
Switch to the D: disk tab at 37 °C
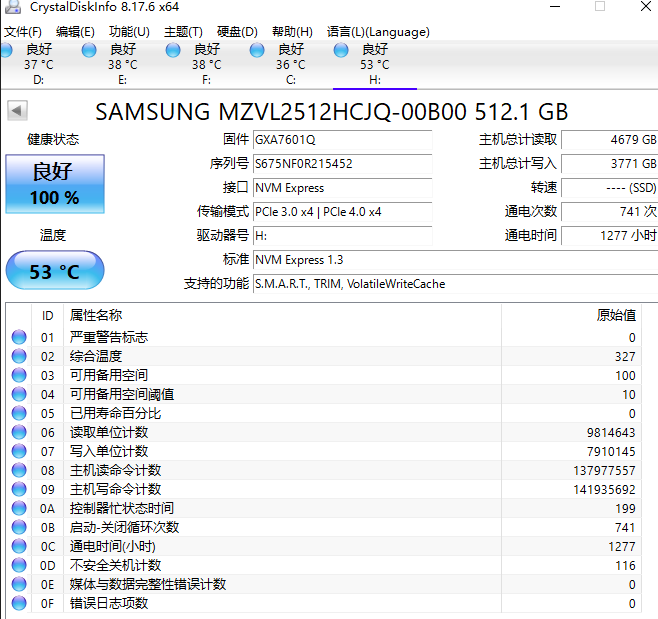(39, 64)
